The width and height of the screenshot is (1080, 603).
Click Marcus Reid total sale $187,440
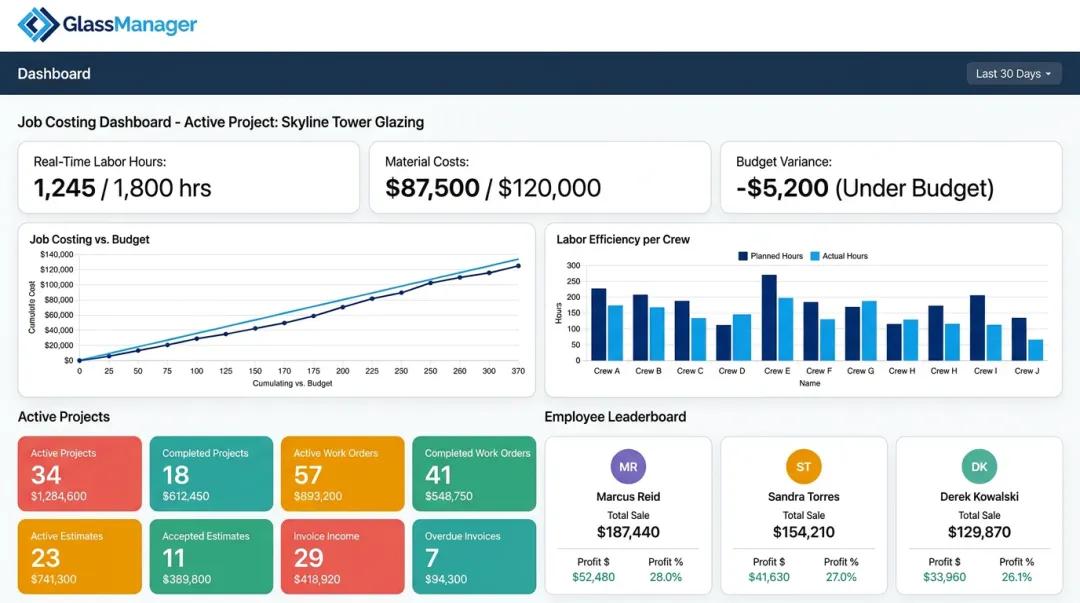tap(627, 532)
